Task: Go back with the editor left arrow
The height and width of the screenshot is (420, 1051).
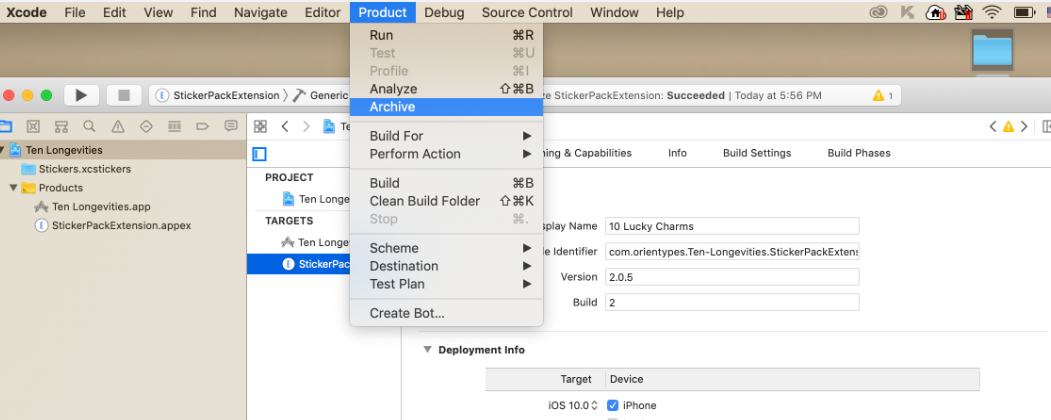Action: click(285, 127)
